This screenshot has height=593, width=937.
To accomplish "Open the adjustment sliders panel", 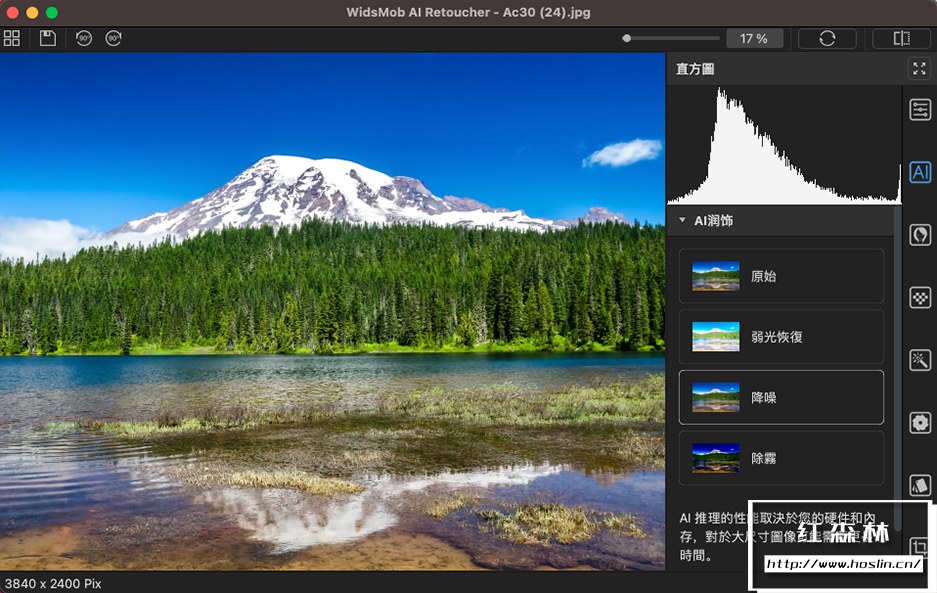I will coord(920,110).
